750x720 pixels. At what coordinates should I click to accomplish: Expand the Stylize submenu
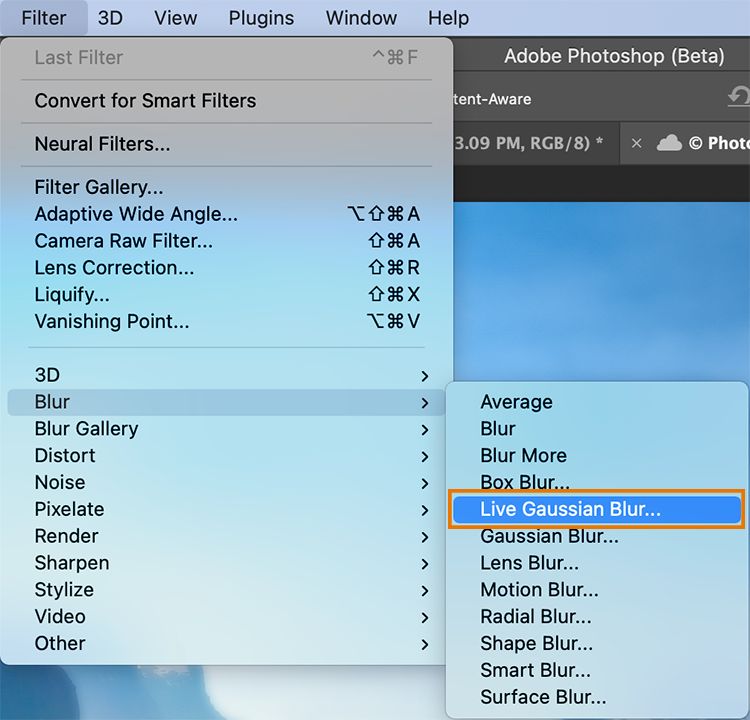click(64, 590)
